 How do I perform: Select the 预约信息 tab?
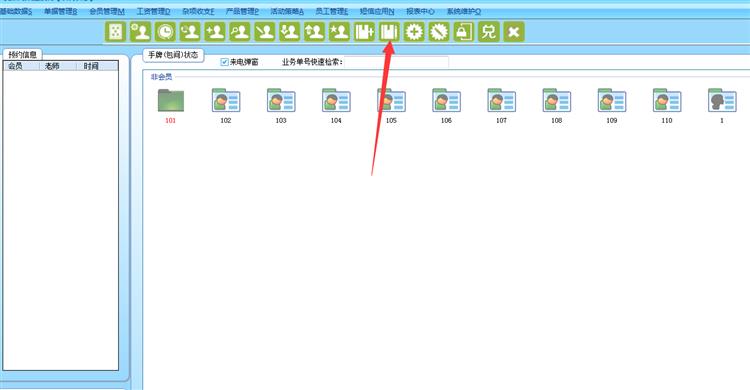(22, 55)
